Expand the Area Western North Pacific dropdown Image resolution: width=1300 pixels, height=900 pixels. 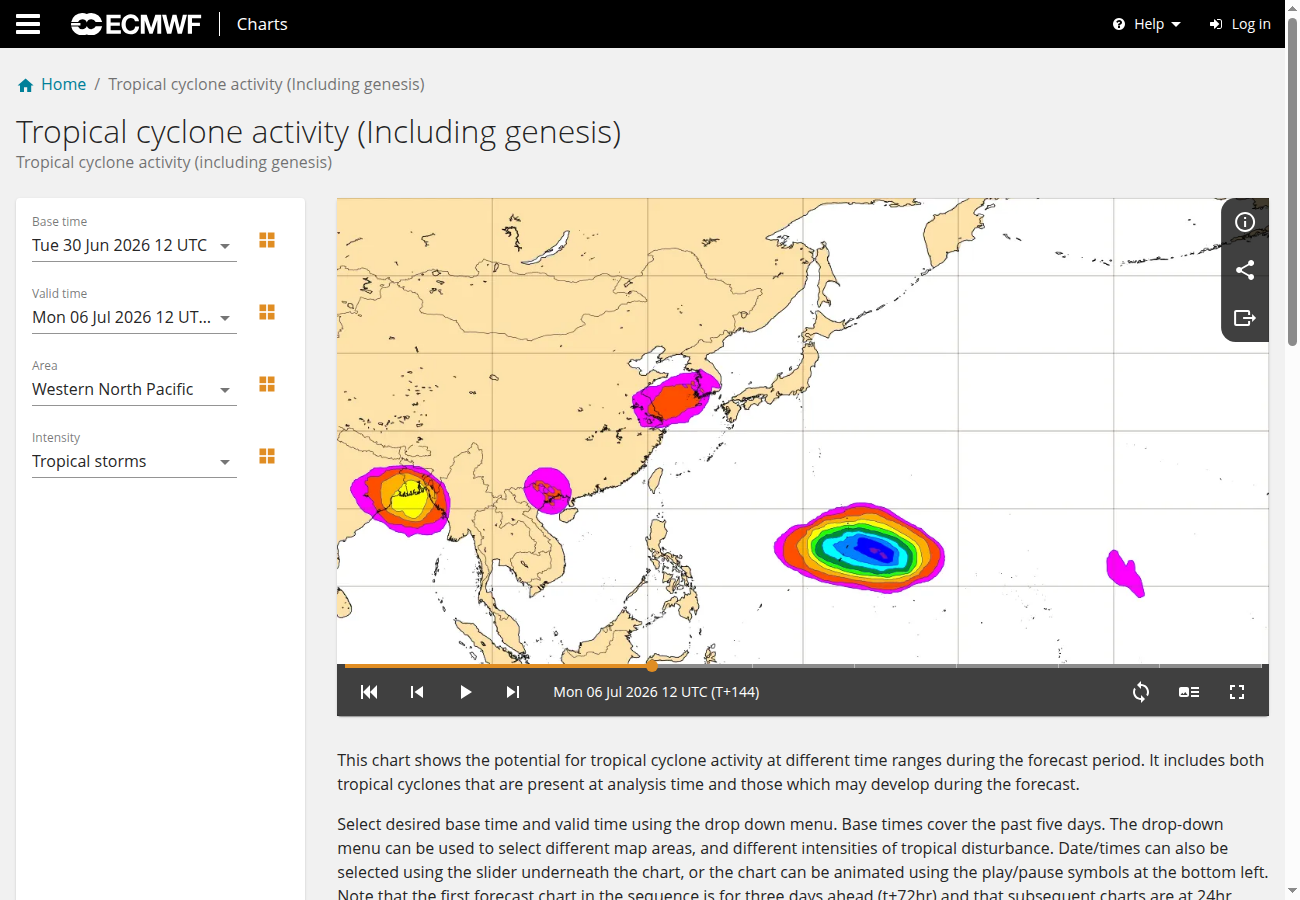(x=134, y=390)
